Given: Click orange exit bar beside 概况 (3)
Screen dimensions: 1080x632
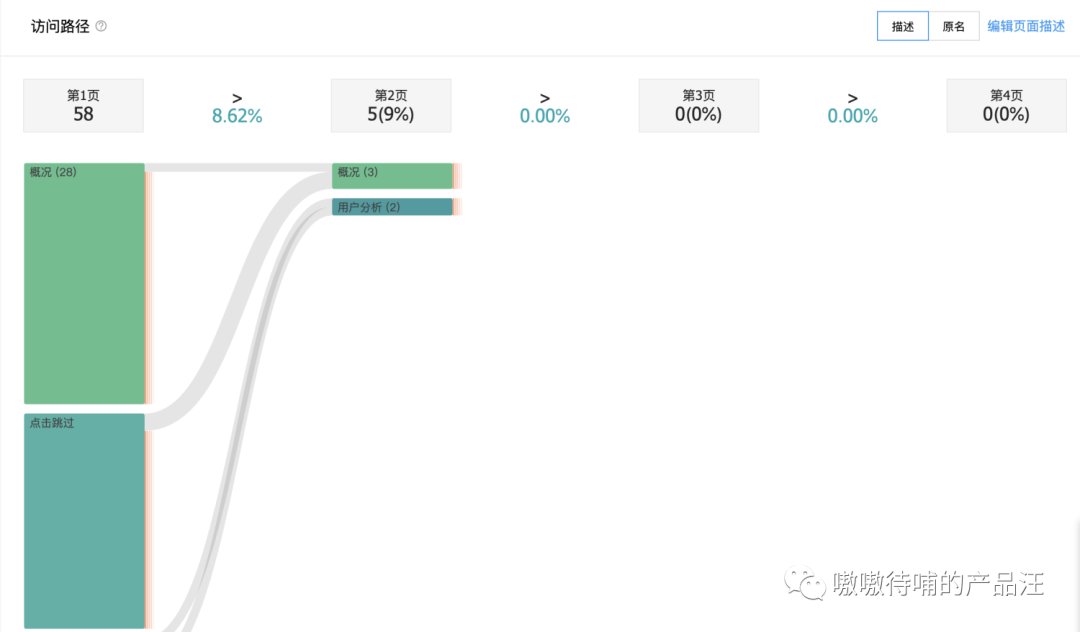Looking at the screenshot, I should tap(457, 176).
